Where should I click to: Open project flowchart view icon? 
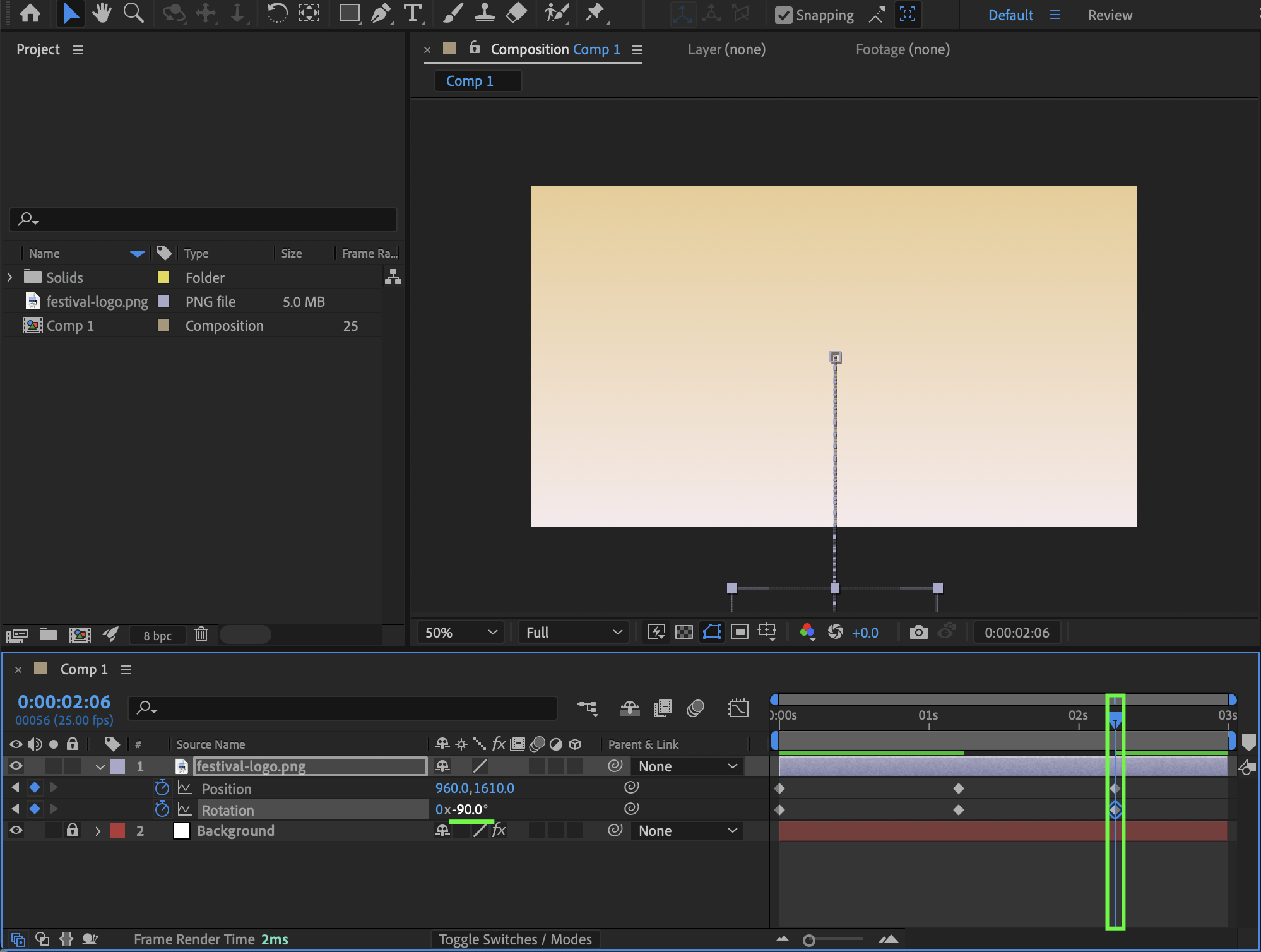pos(393,277)
